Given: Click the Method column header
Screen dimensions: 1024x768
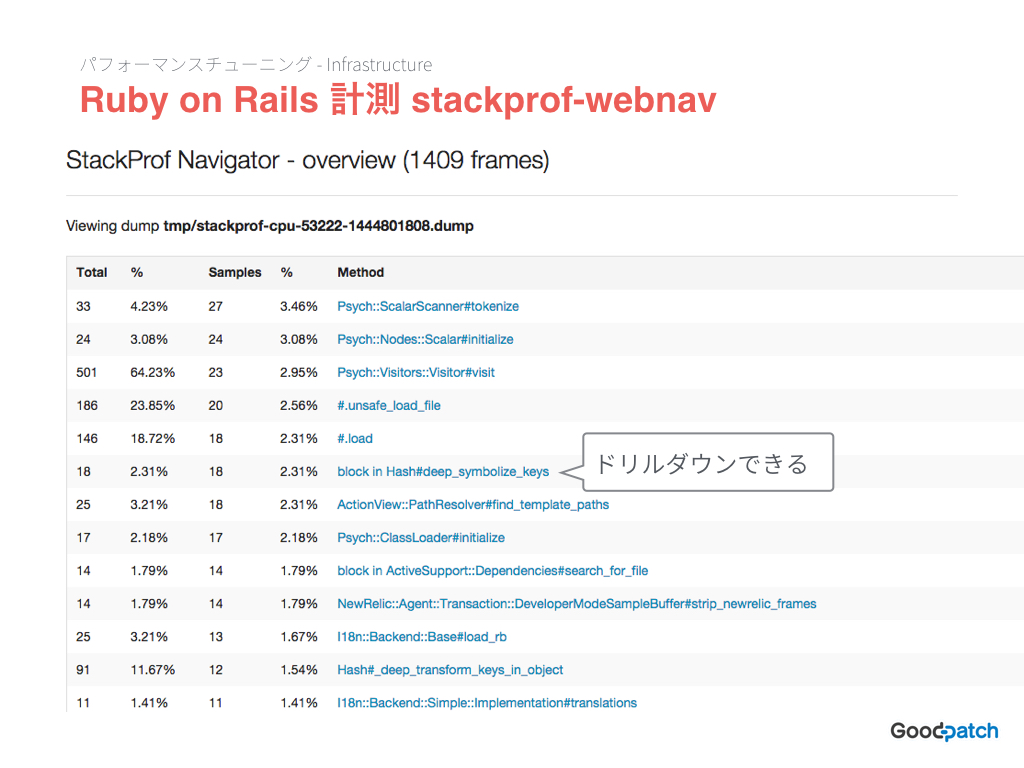Looking at the screenshot, I should coord(360,272).
